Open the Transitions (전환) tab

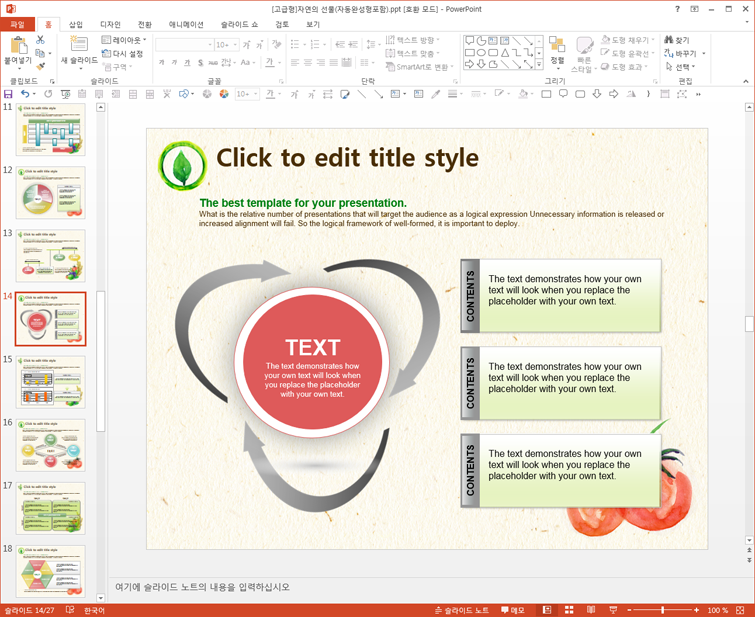(144, 24)
